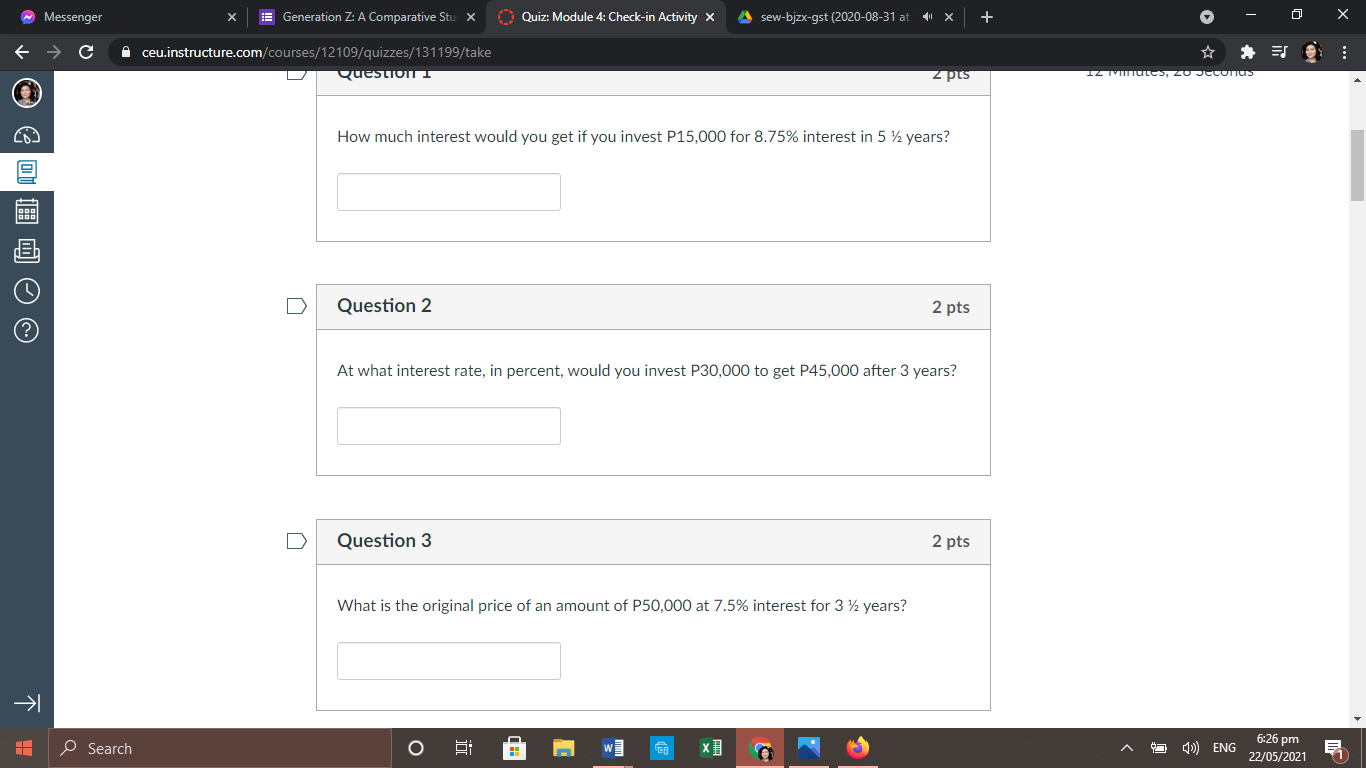
Task: Mute the sew-bjzx-gst tab via speaker icon
Action: coord(927,17)
